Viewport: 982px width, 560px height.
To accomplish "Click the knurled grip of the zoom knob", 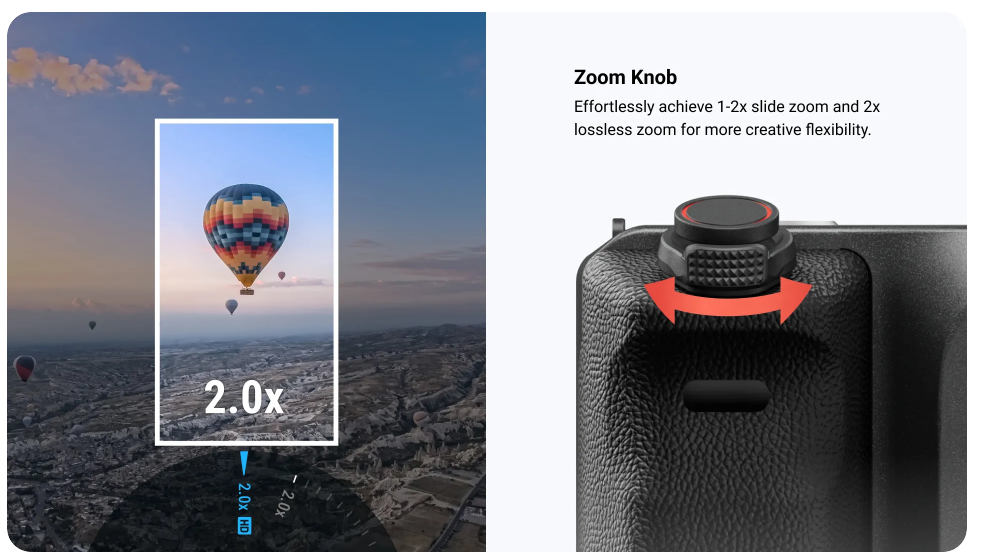I will click(727, 266).
